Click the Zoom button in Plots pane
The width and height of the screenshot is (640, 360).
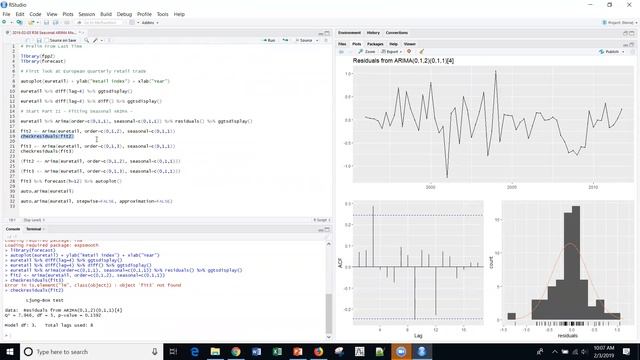point(367,52)
